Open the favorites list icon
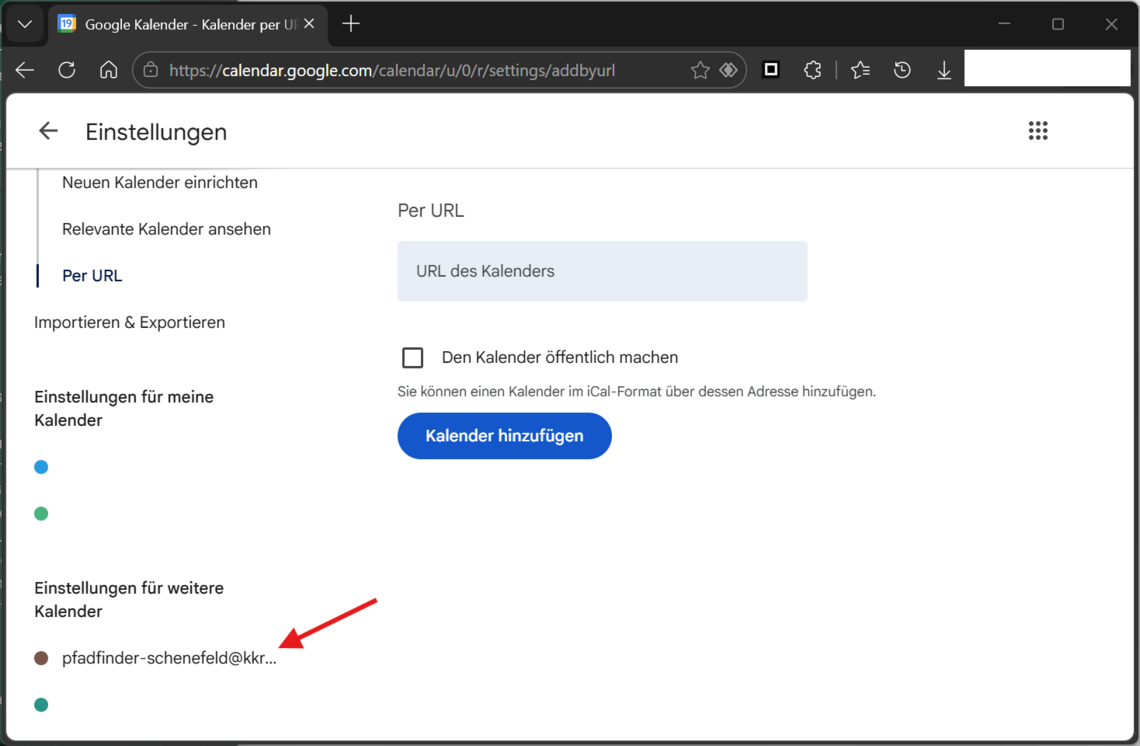Viewport: 1140px width, 746px height. [x=860, y=70]
